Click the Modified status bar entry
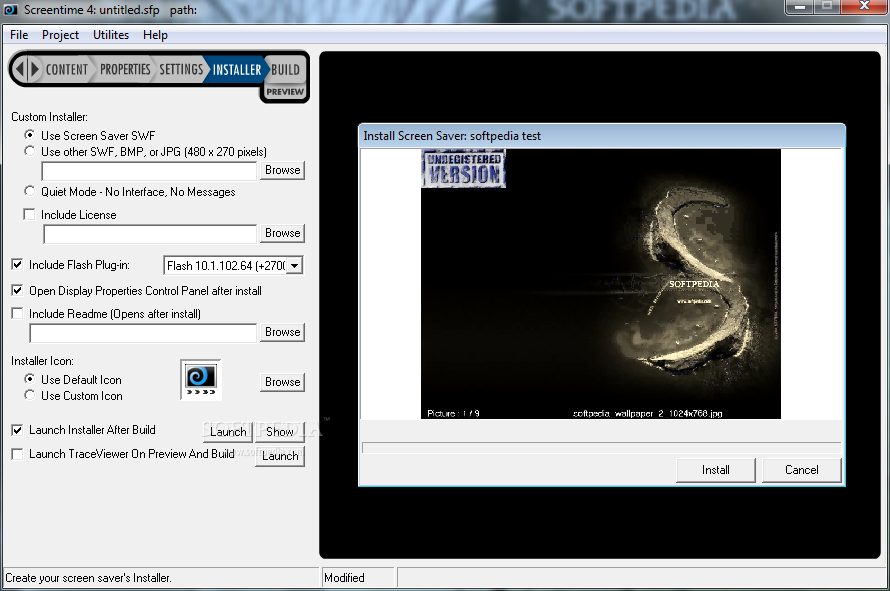 pyautogui.click(x=345, y=578)
